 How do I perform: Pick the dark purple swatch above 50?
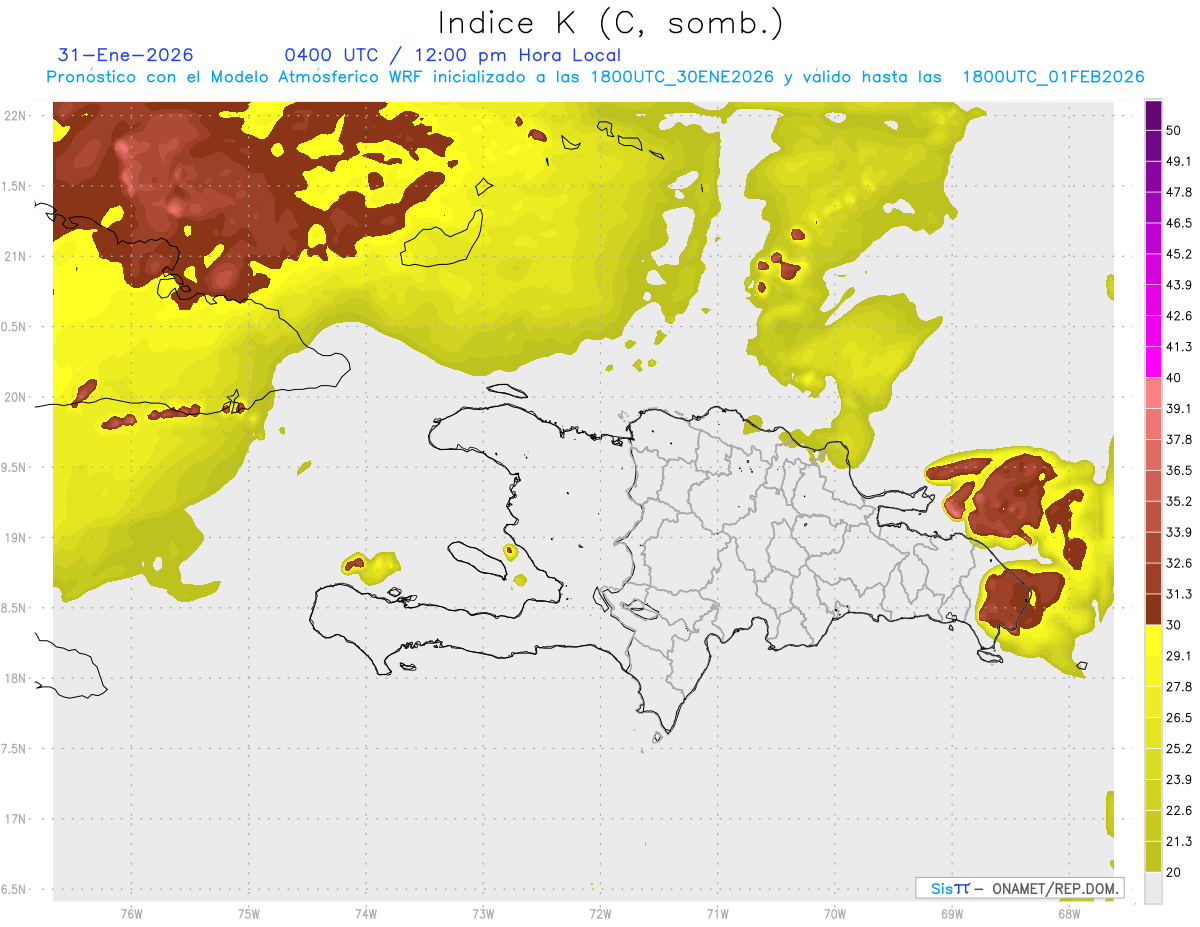pos(1153,115)
